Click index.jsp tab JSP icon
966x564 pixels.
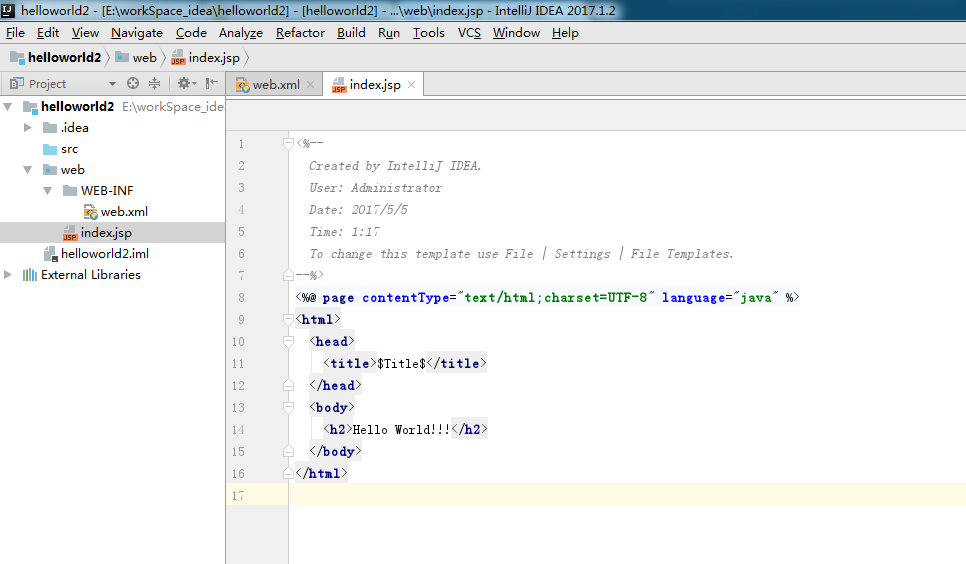[x=339, y=85]
